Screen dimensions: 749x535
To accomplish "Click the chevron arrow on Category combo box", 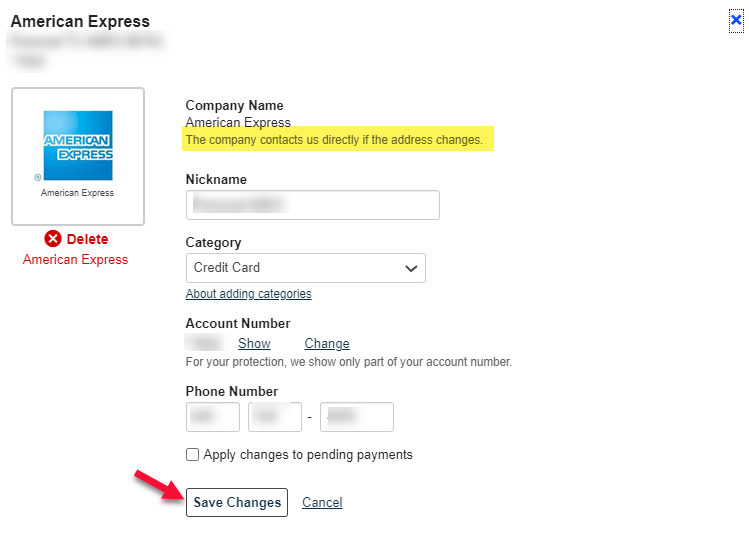I will pos(410,268).
